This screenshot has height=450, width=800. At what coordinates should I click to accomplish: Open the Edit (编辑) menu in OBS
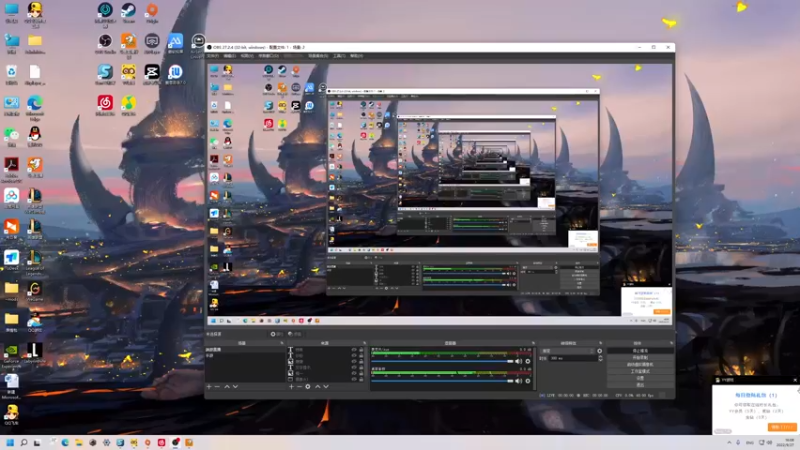pyautogui.click(x=230, y=56)
